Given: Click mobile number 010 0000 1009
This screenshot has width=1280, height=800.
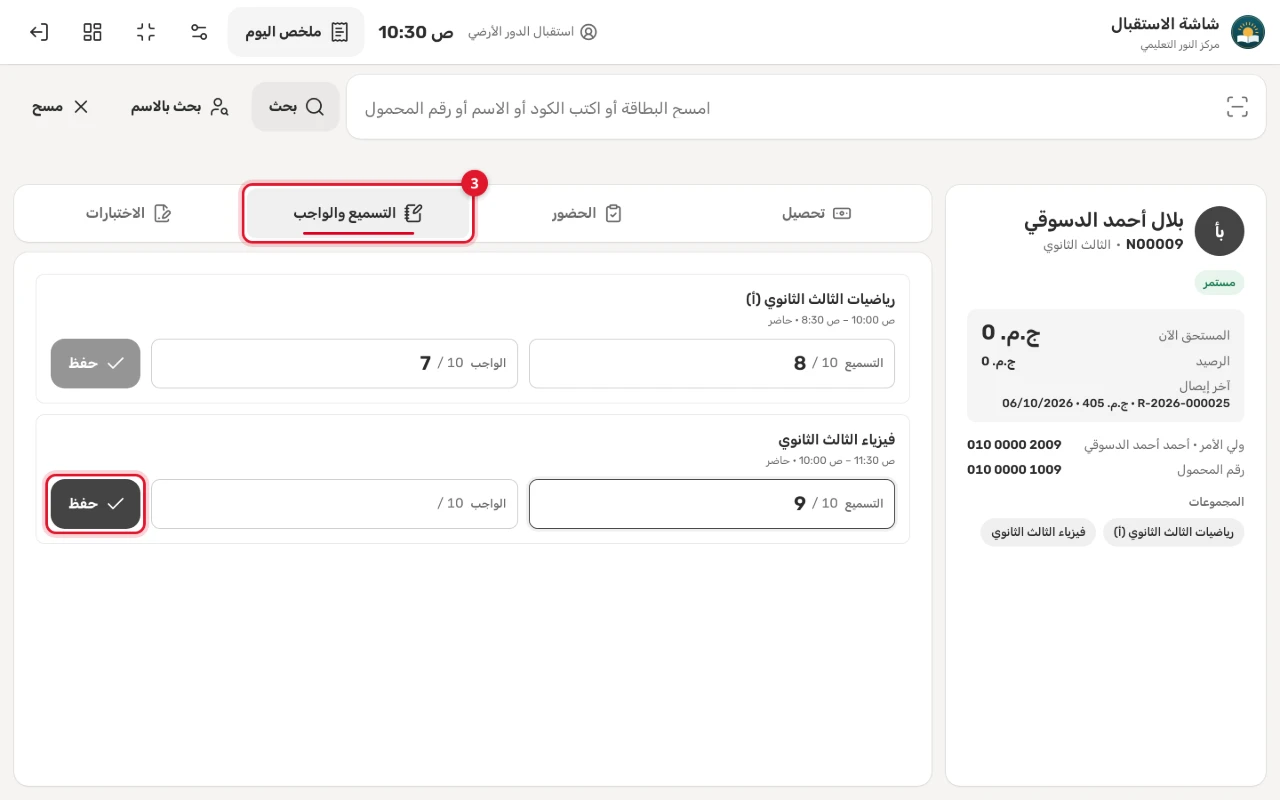Looking at the screenshot, I should point(1014,469).
